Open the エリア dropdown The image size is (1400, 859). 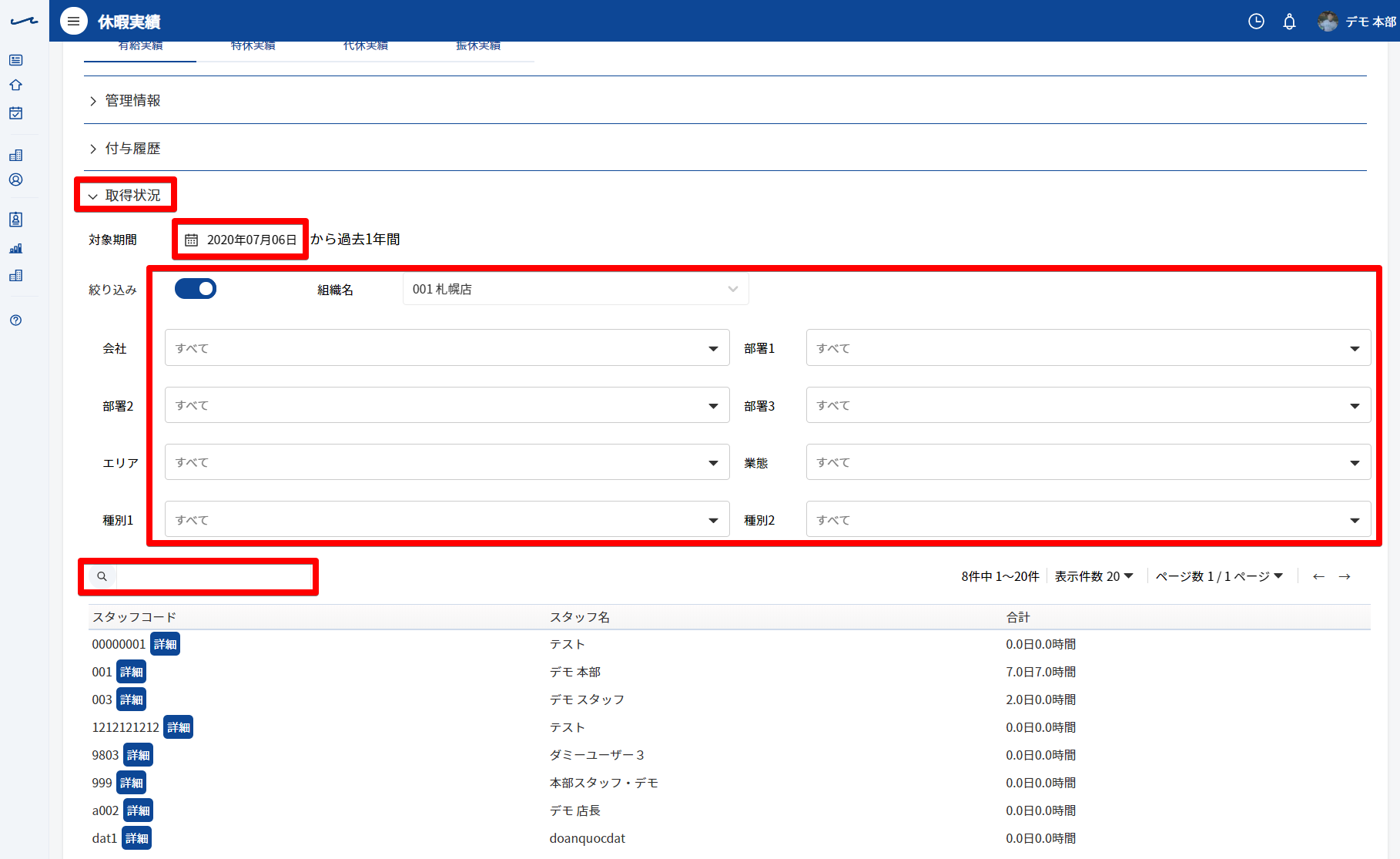click(x=447, y=462)
